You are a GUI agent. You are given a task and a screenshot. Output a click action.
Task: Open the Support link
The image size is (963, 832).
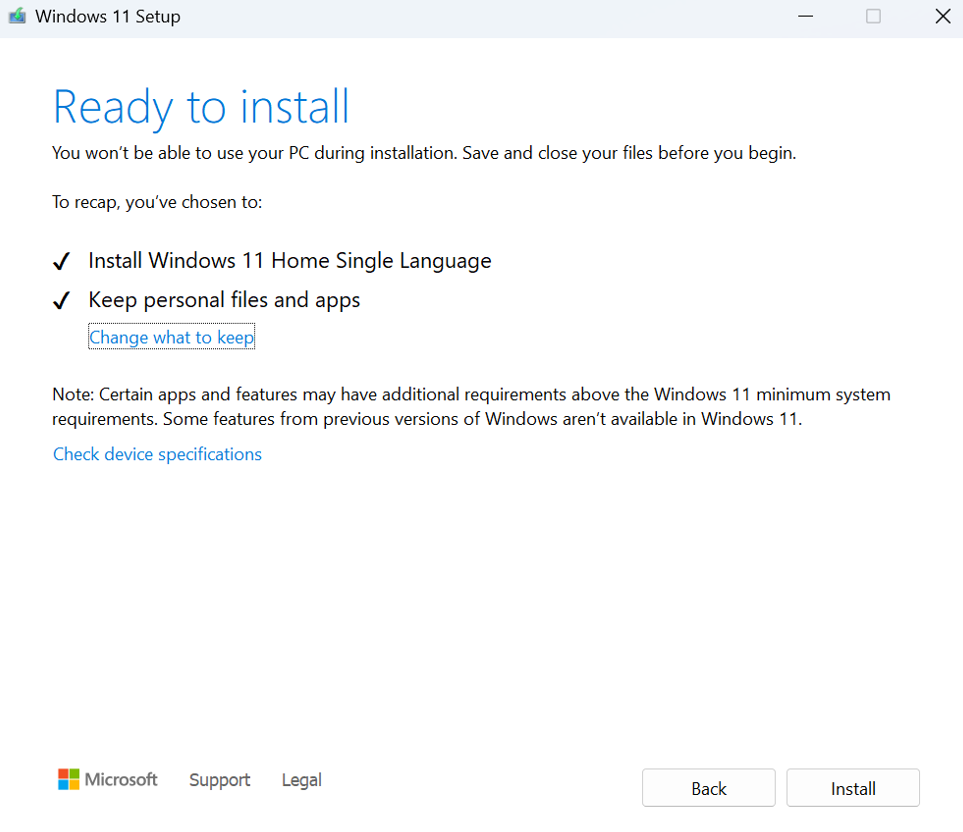coord(219,780)
